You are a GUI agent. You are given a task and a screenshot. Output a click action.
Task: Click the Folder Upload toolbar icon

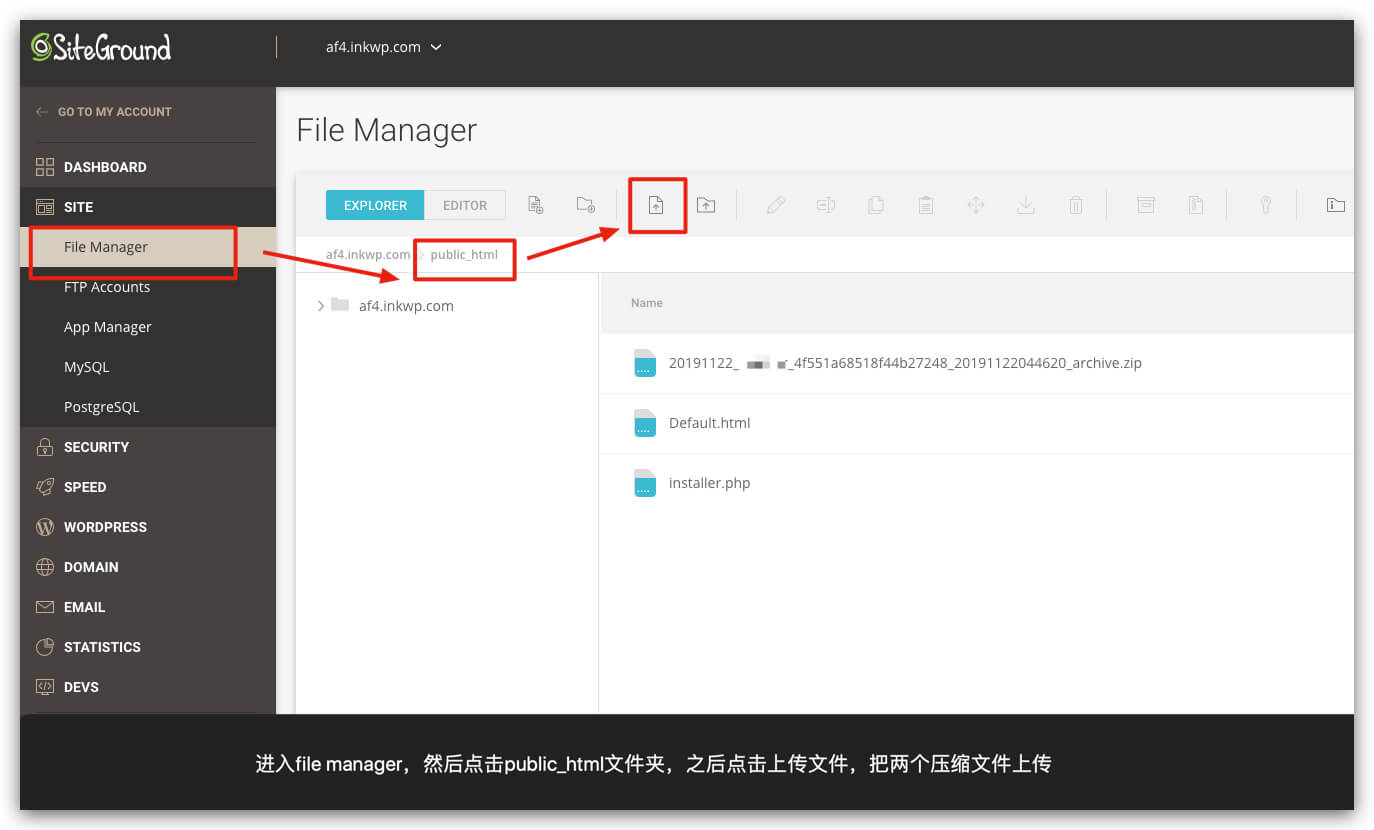706,205
